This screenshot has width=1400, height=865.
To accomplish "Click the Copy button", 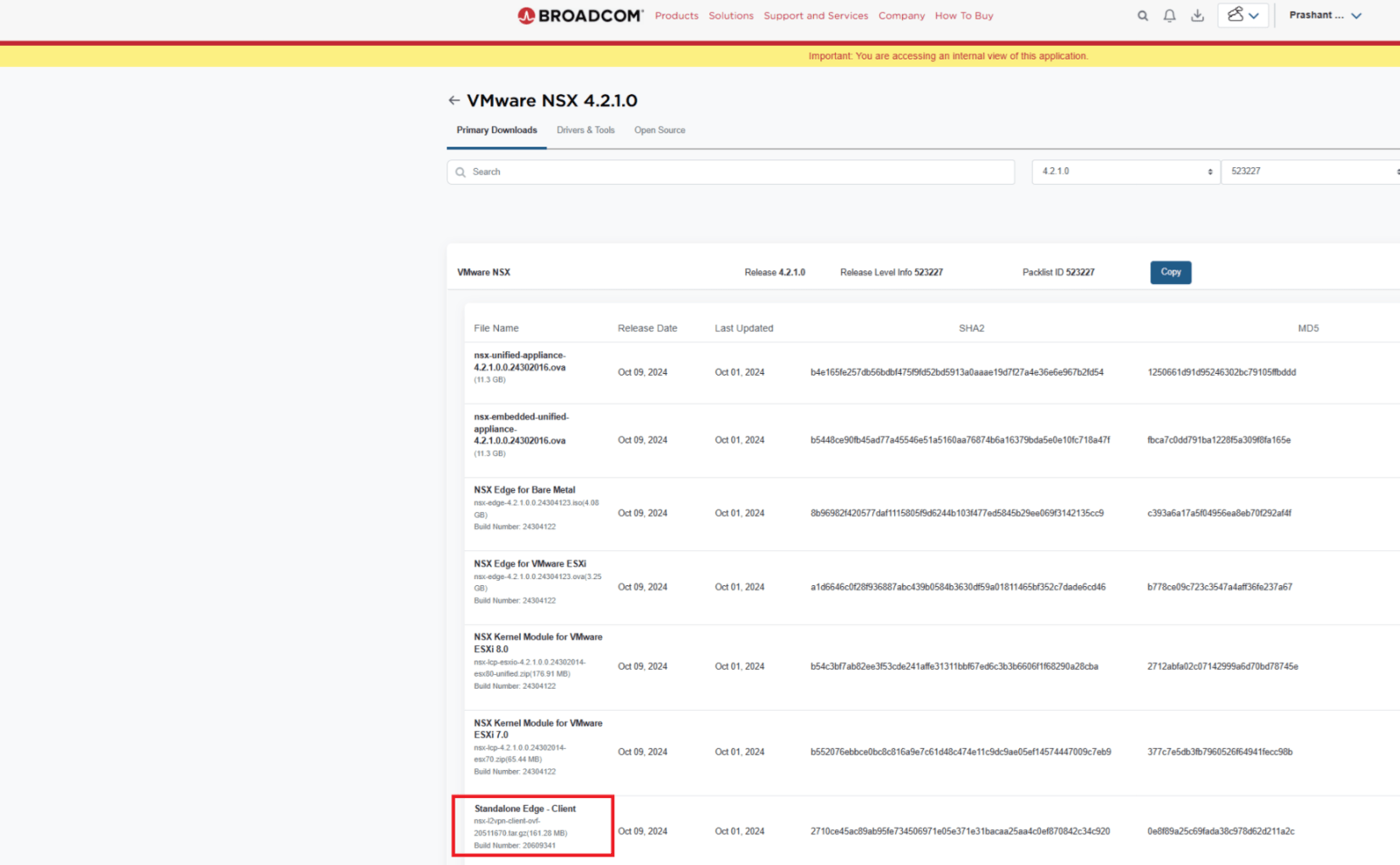I will click(1170, 272).
